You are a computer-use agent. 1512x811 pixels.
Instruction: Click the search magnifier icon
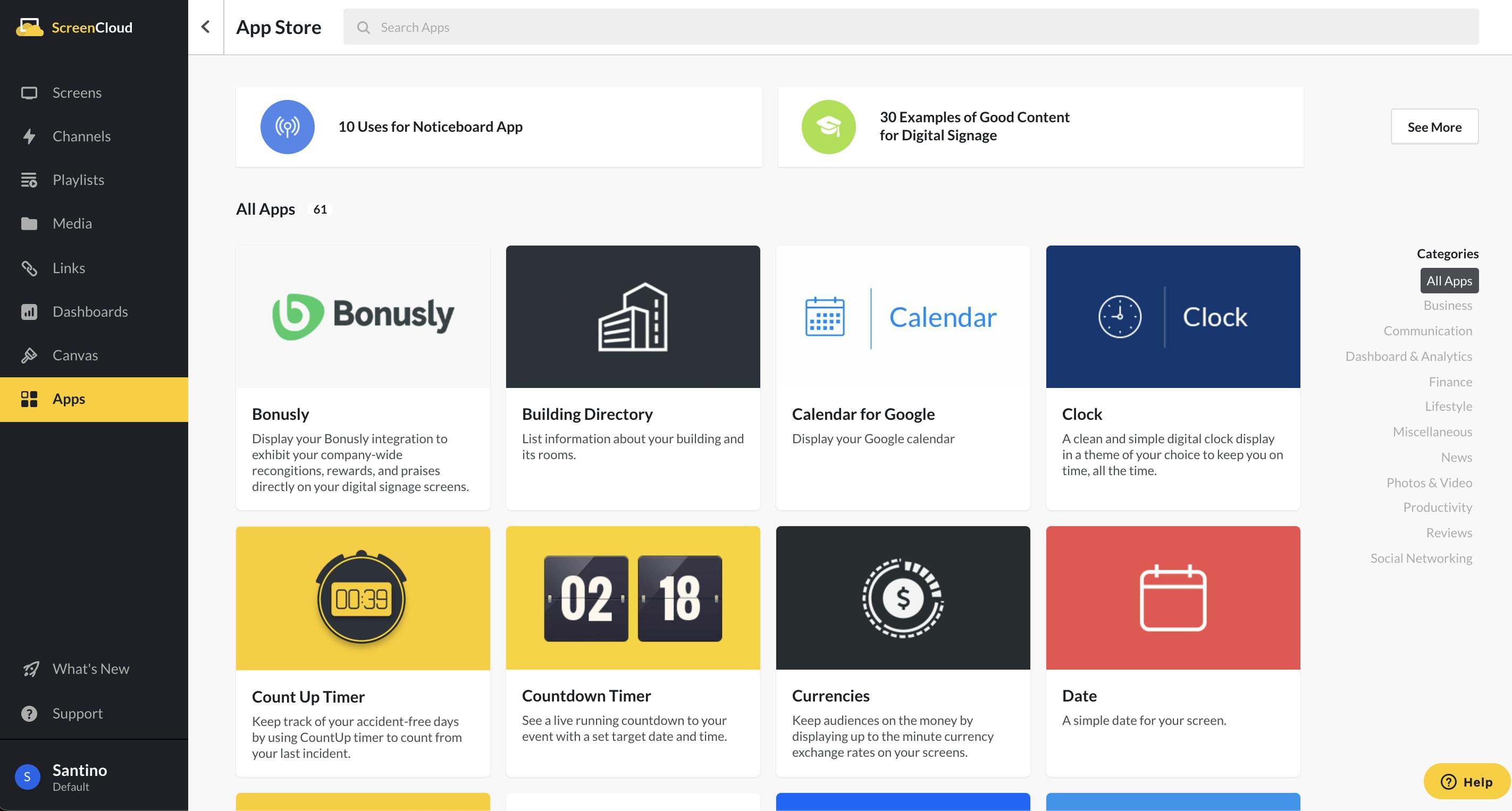(x=363, y=28)
